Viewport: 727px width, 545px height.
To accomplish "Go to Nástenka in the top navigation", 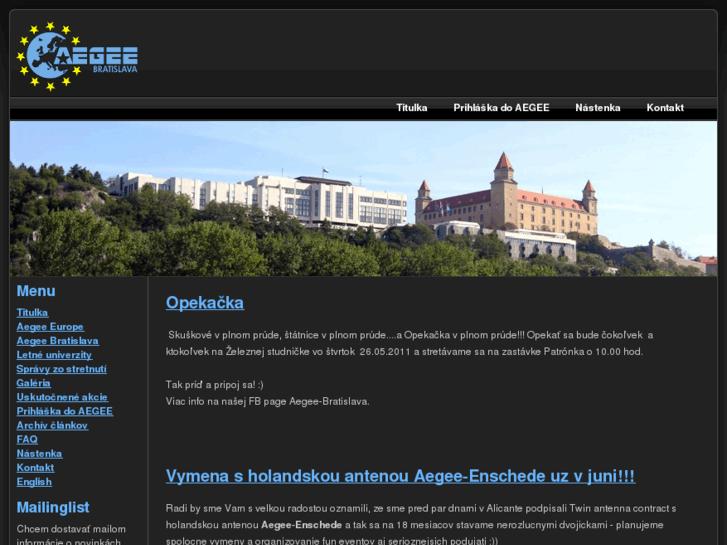I will point(598,108).
